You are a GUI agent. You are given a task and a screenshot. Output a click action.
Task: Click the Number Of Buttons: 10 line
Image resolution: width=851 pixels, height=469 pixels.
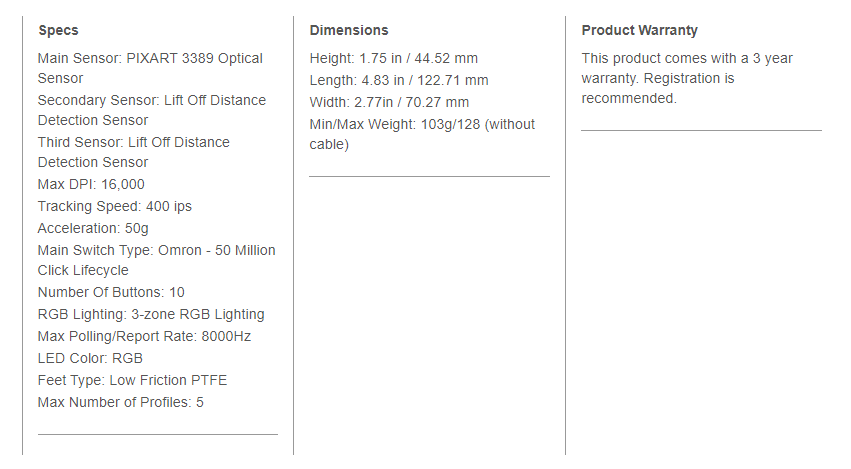click(x=111, y=293)
